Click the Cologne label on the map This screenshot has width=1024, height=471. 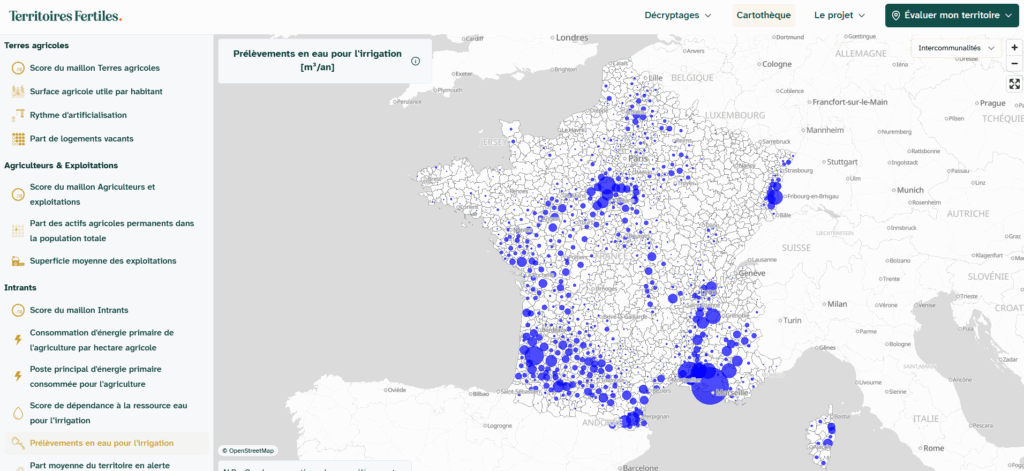coord(776,64)
